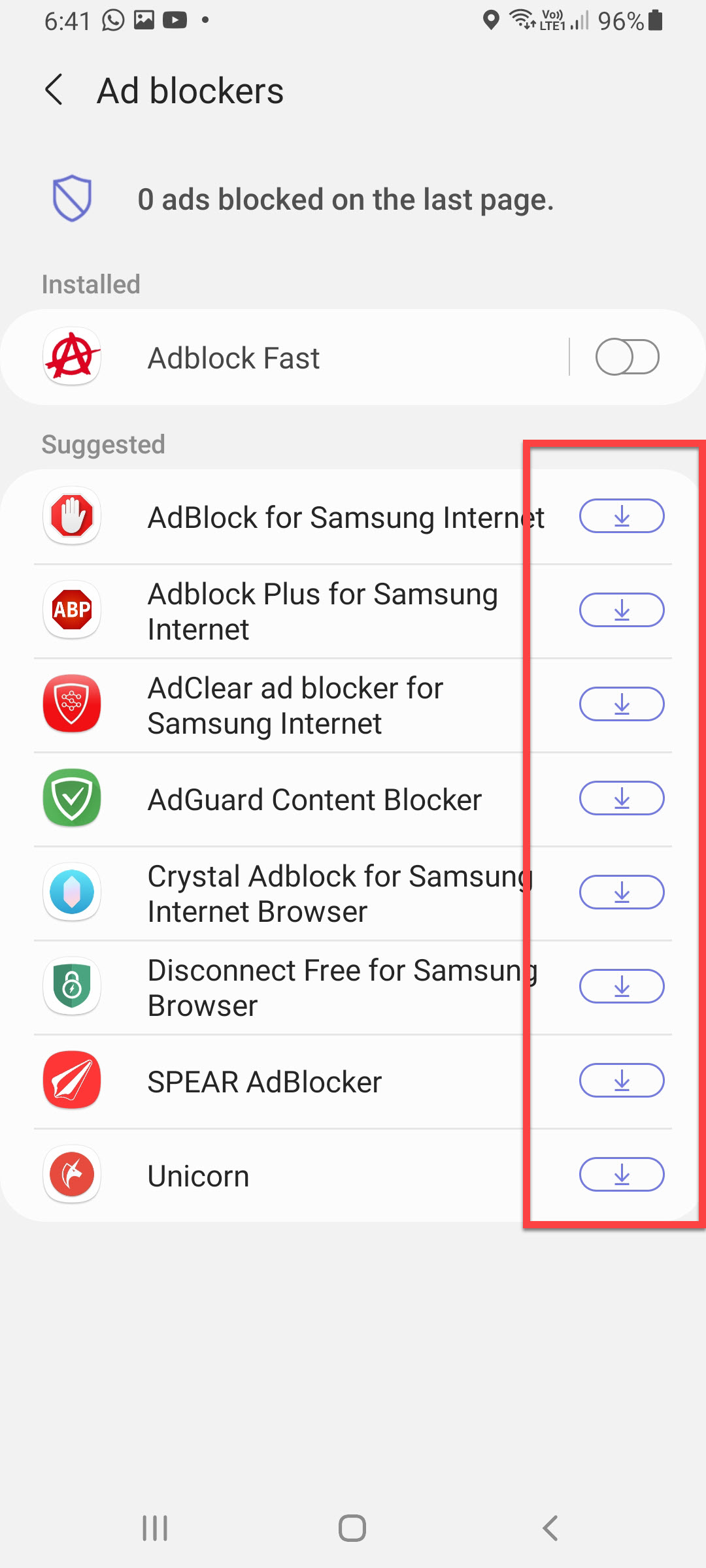Tap the AdGuard green shield icon
Image resolution: width=706 pixels, height=1568 pixels.
click(x=72, y=798)
